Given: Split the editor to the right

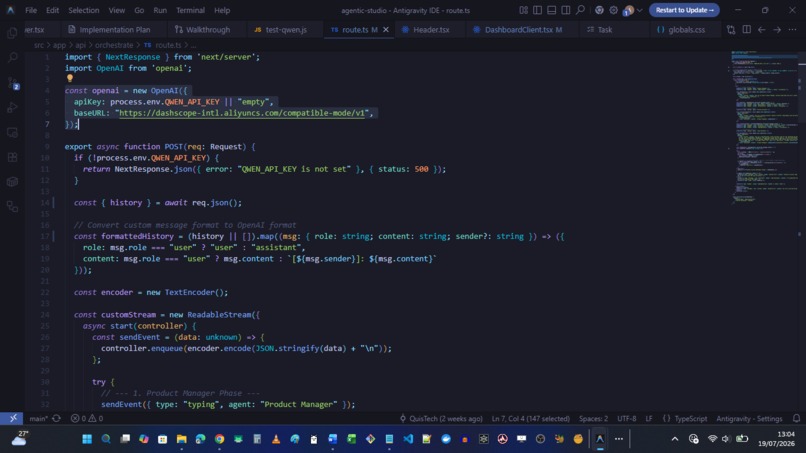Looking at the screenshot, I should click(746, 30).
